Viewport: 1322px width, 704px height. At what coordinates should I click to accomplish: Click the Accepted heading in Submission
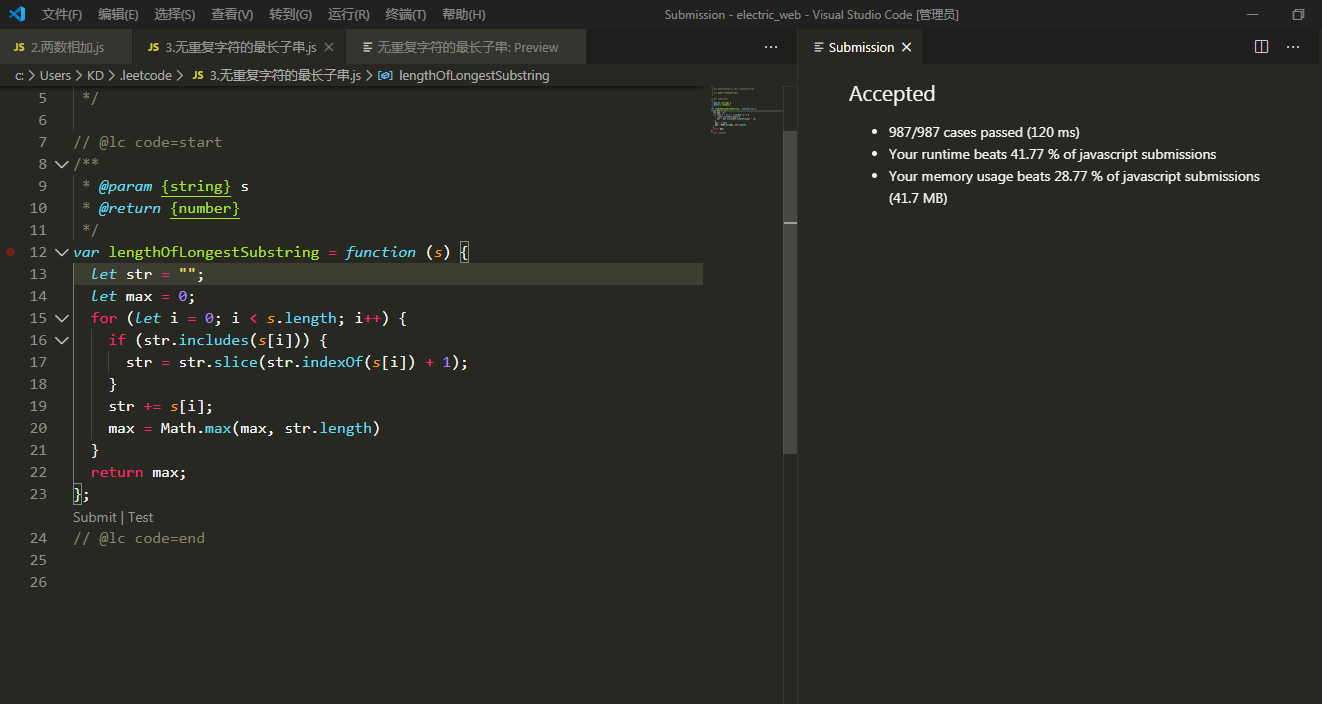[x=892, y=94]
